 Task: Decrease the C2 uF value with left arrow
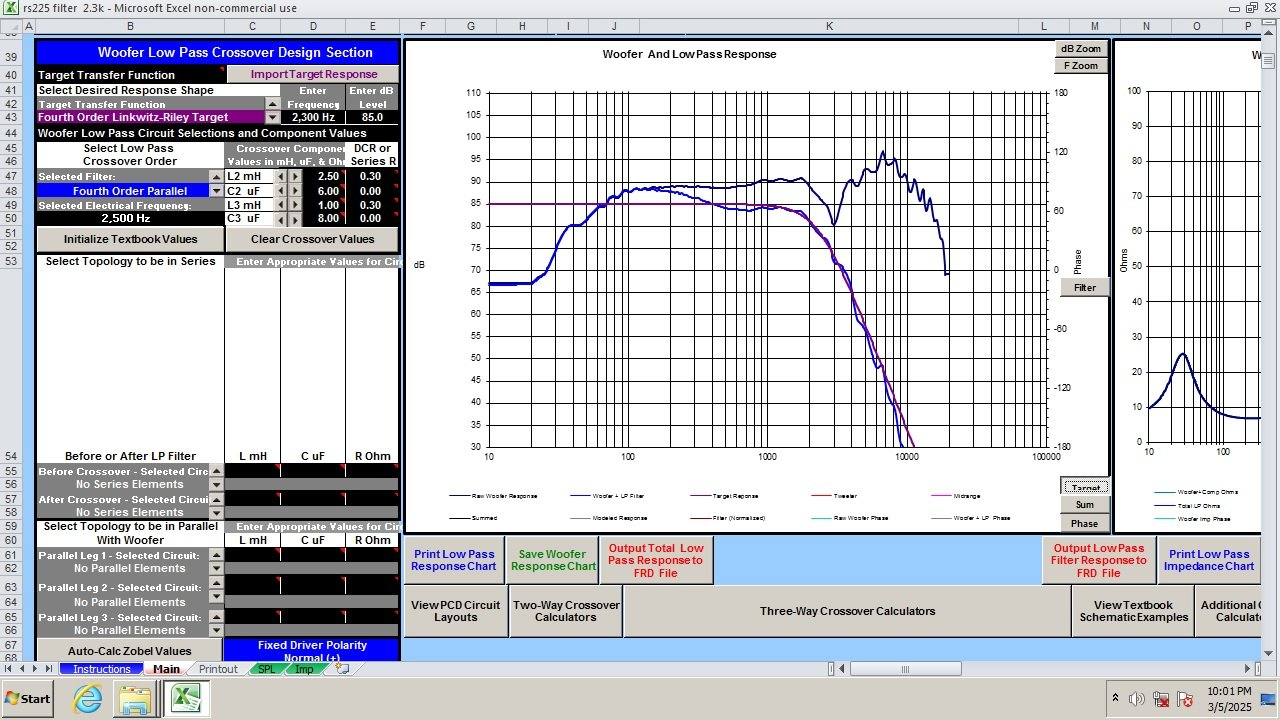tap(281, 190)
